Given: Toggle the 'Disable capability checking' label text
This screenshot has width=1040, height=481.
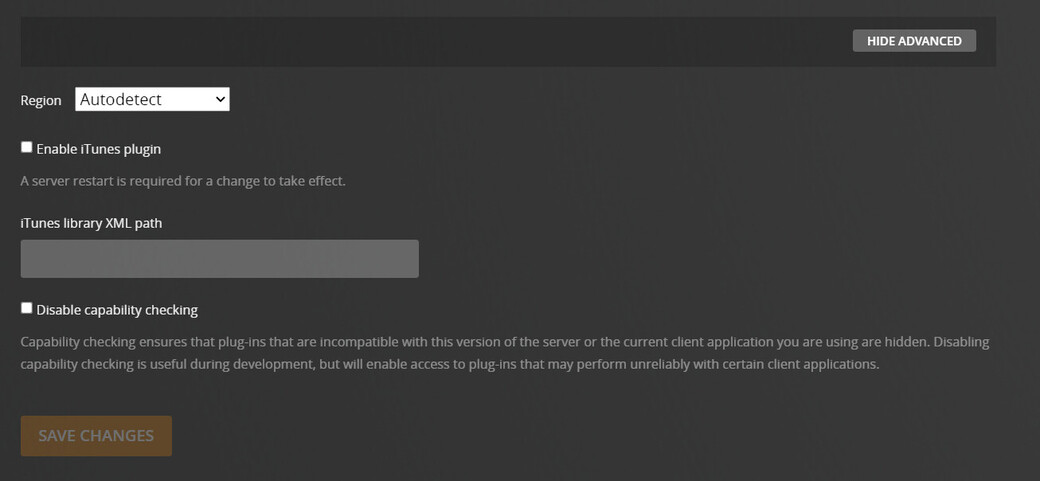Looking at the screenshot, I should [117, 310].
